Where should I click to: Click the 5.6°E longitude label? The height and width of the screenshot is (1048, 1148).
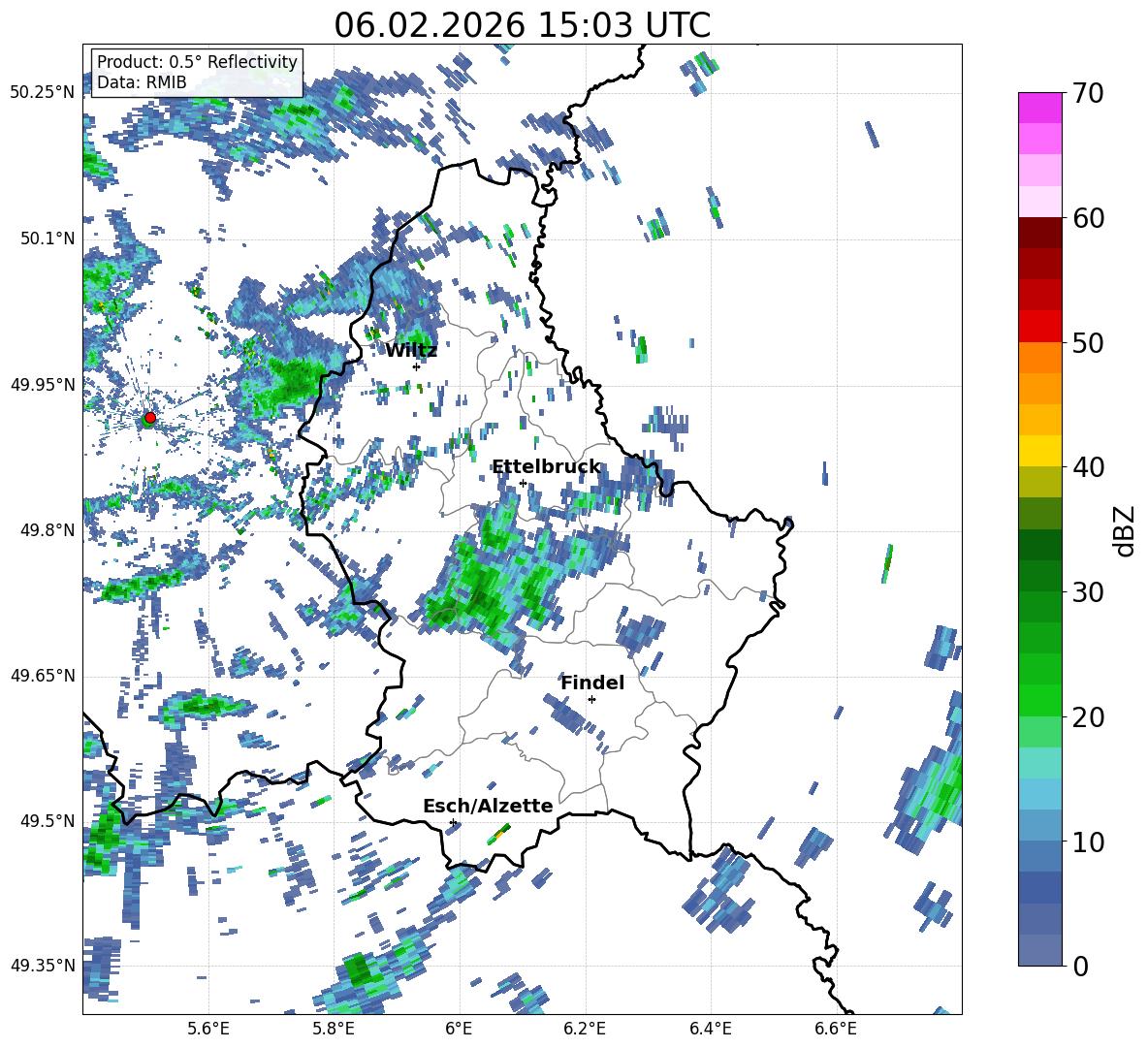(x=208, y=1029)
